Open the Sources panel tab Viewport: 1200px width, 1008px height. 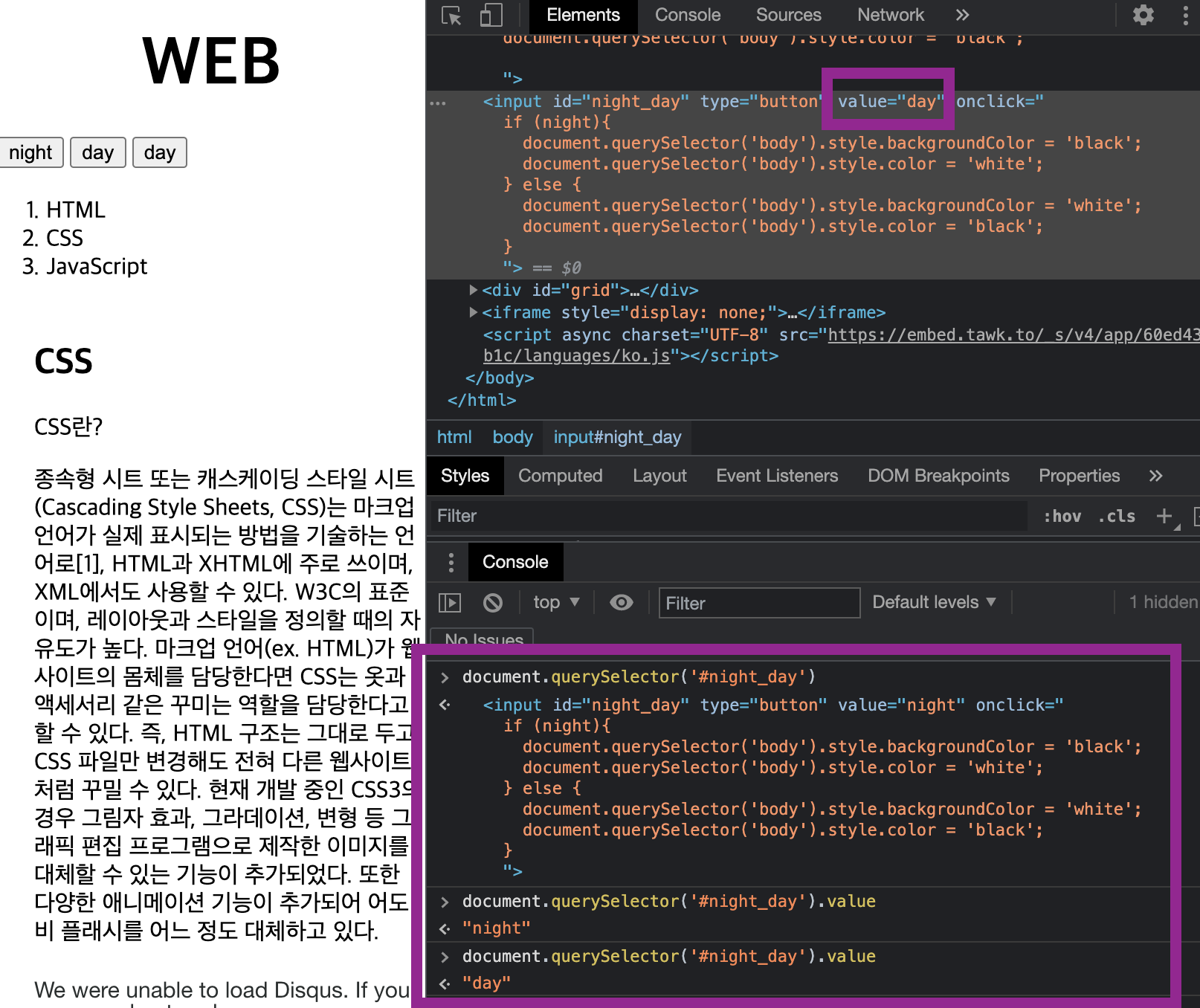point(789,15)
